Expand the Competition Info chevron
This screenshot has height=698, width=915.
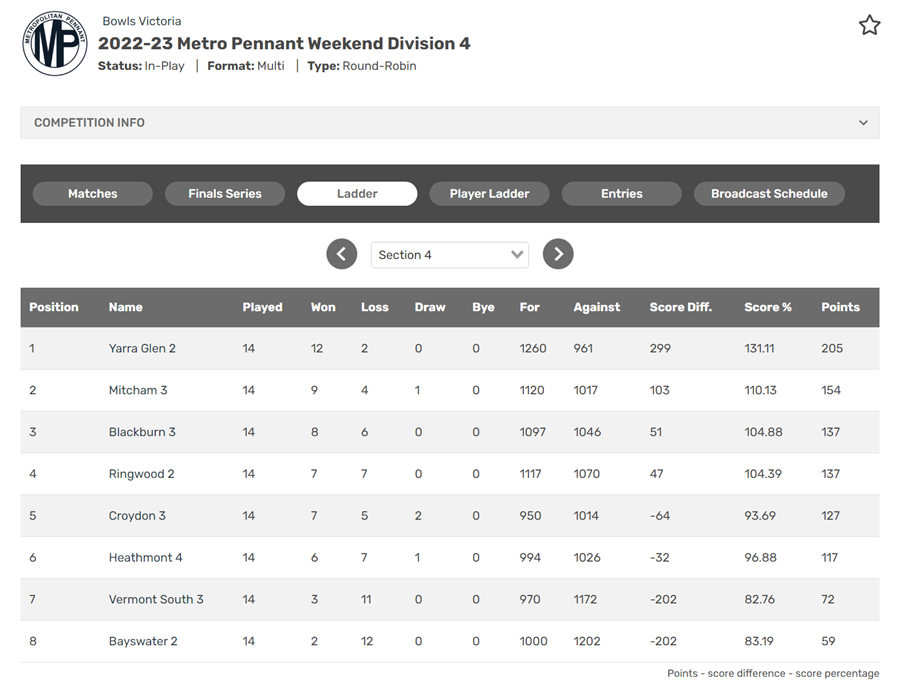(x=863, y=123)
